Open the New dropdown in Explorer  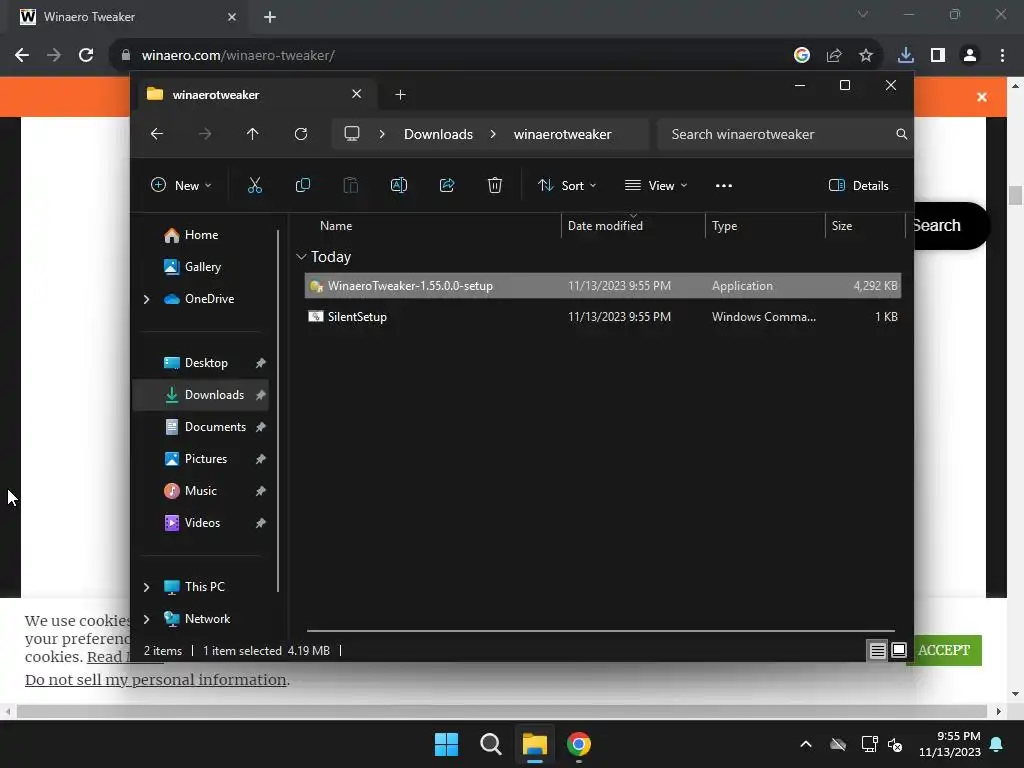pos(181,185)
